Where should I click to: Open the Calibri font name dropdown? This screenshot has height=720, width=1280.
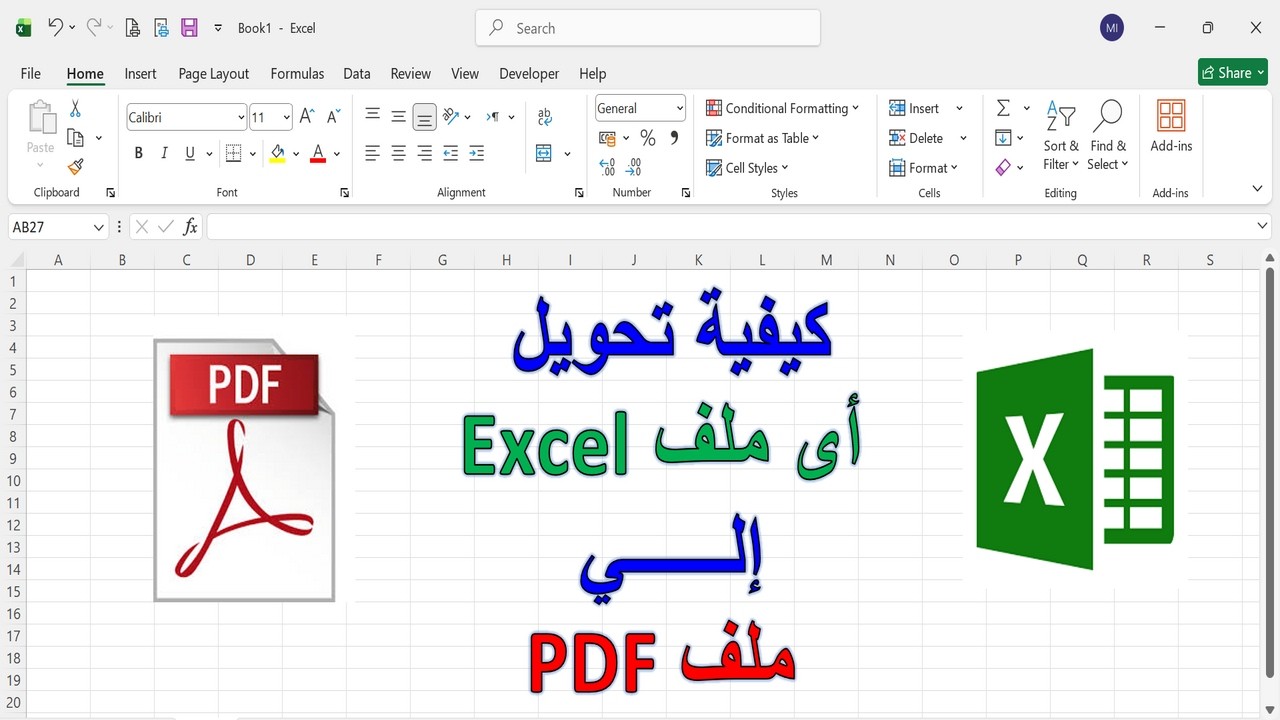coord(241,117)
